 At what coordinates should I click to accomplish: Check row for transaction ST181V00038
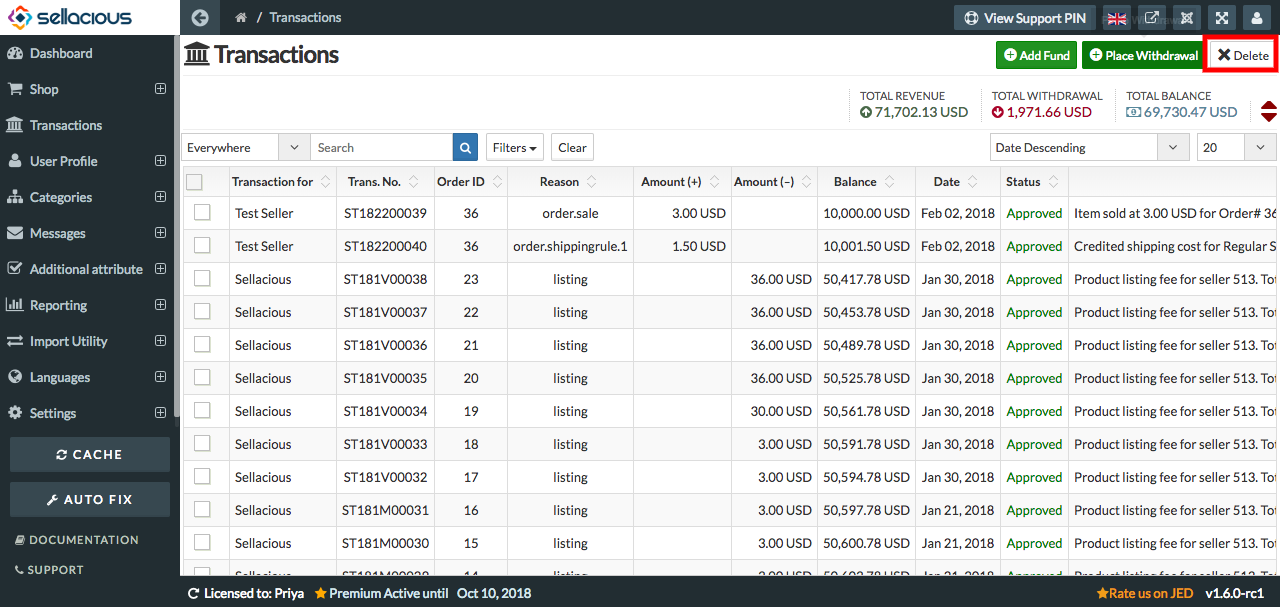[x=202, y=278]
